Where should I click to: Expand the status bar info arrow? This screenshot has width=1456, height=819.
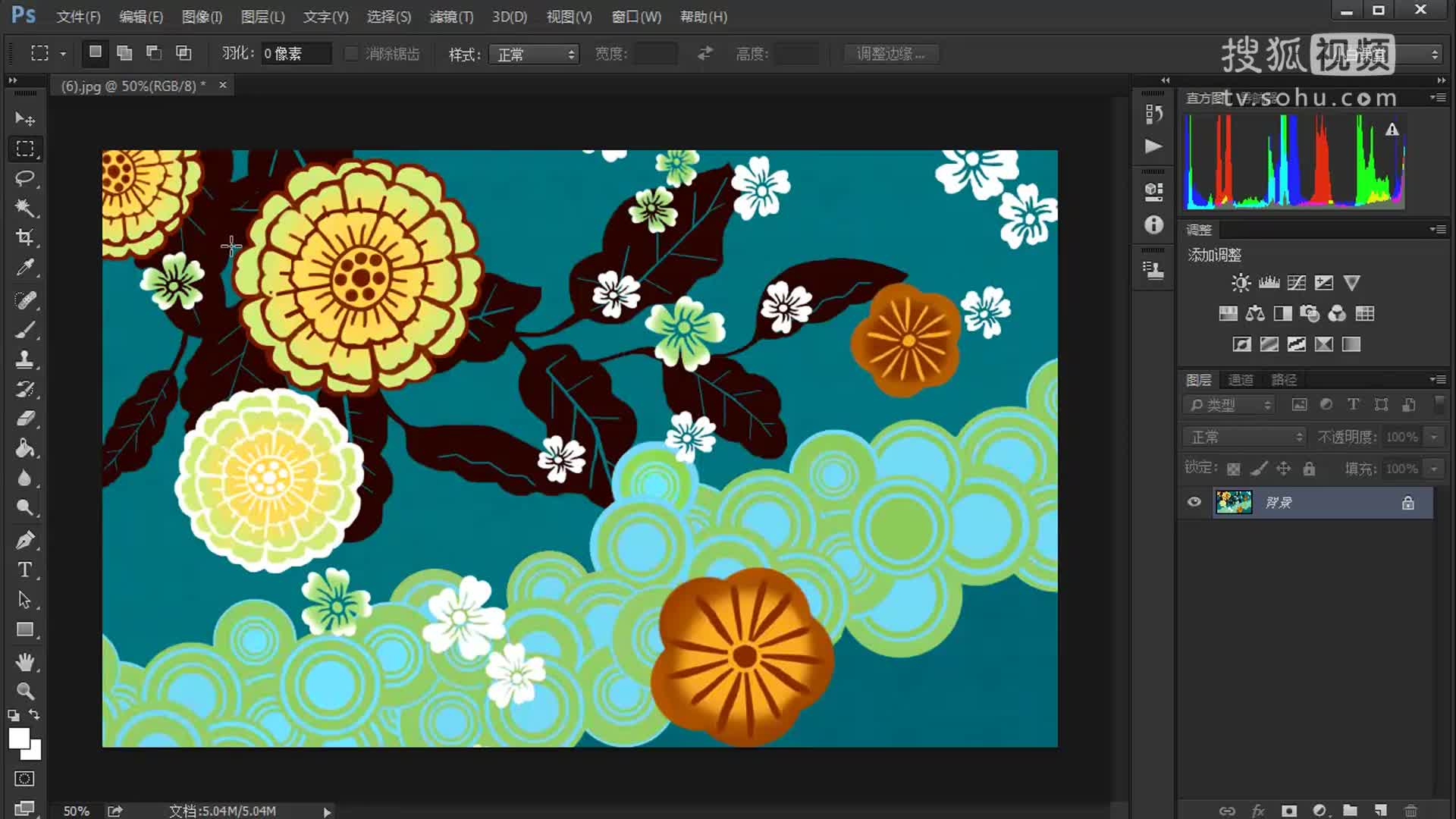(x=327, y=811)
